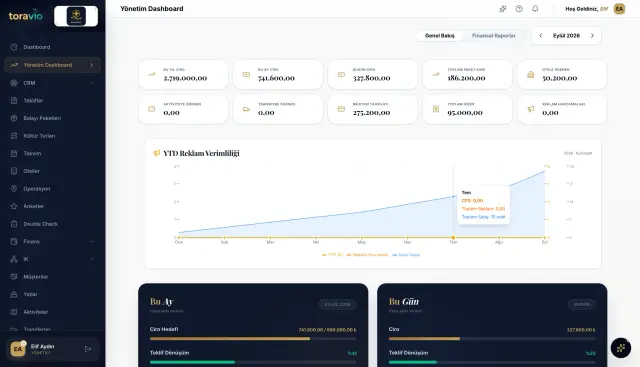This screenshot has width=640, height=367.
Task: Expand the İK submenu chevron
Action: 91,259
